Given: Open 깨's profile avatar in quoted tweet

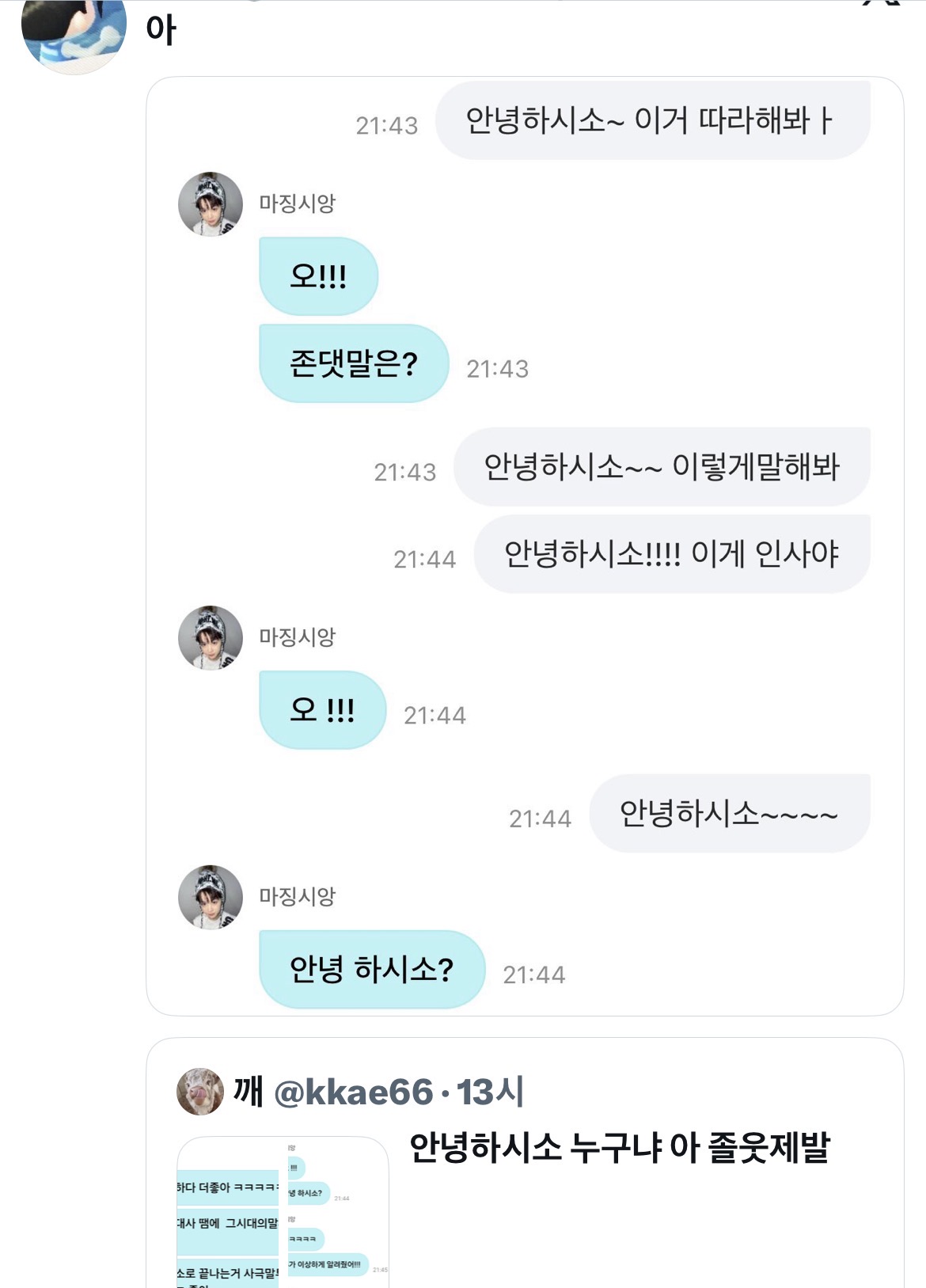Looking at the screenshot, I should click(200, 1092).
